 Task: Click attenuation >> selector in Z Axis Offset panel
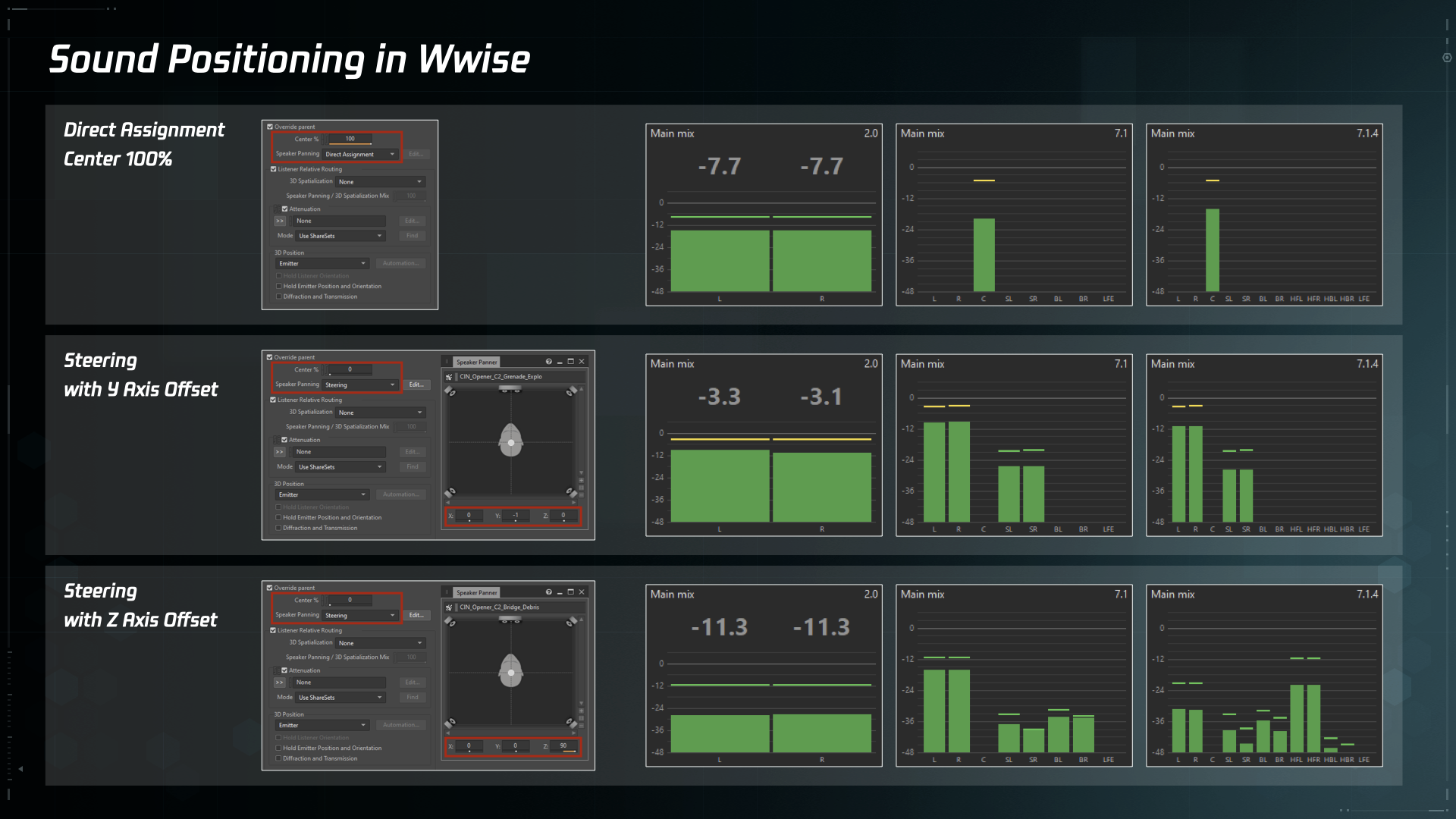tap(280, 682)
